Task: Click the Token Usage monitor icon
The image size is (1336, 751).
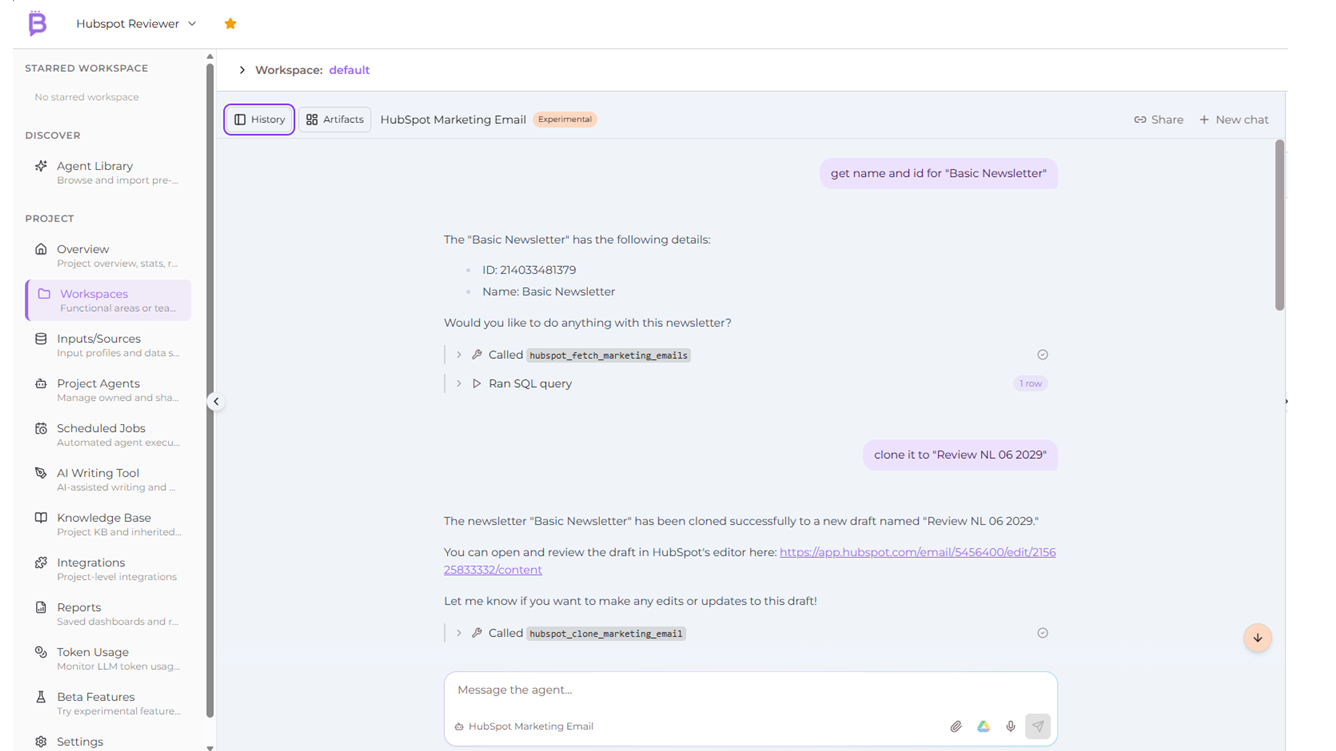Action: [41, 652]
